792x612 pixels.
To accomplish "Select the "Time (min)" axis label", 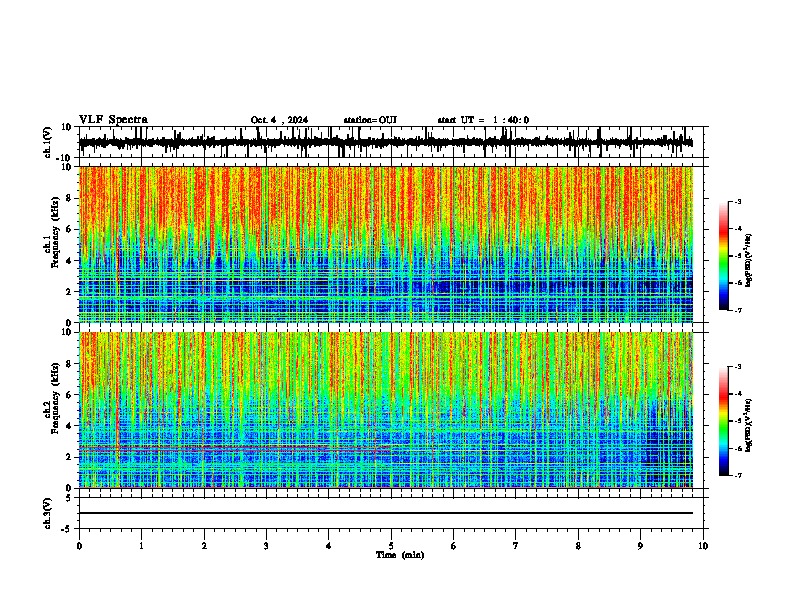I will (x=400, y=555).
